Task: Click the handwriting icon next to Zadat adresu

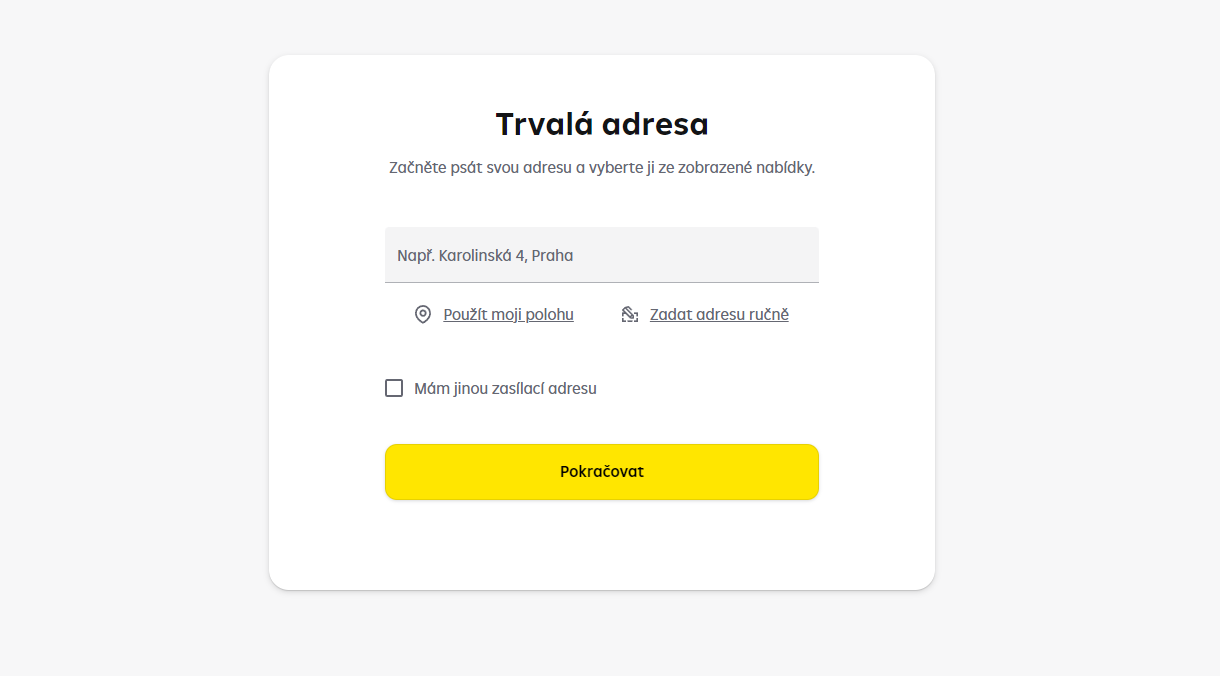Action: click(x=629, y=313)
